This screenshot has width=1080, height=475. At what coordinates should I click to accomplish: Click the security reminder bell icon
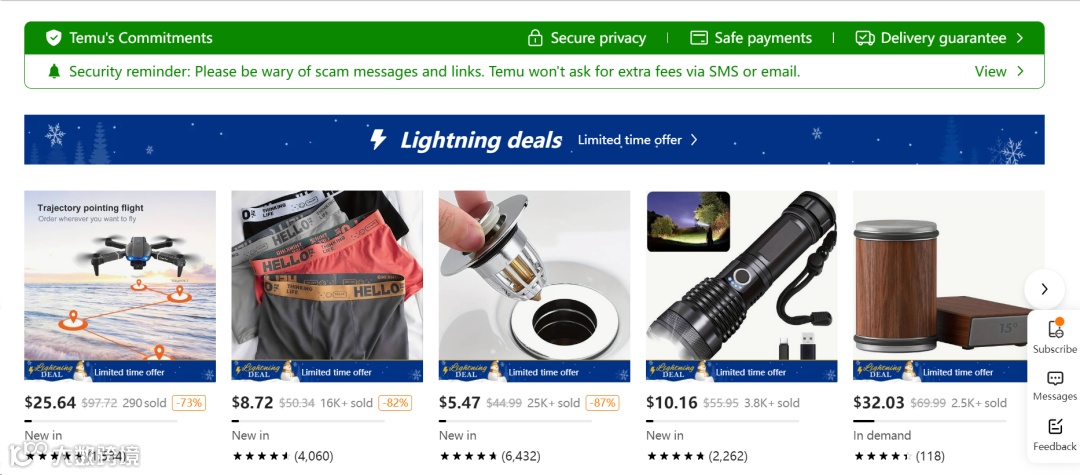[54, 71]
